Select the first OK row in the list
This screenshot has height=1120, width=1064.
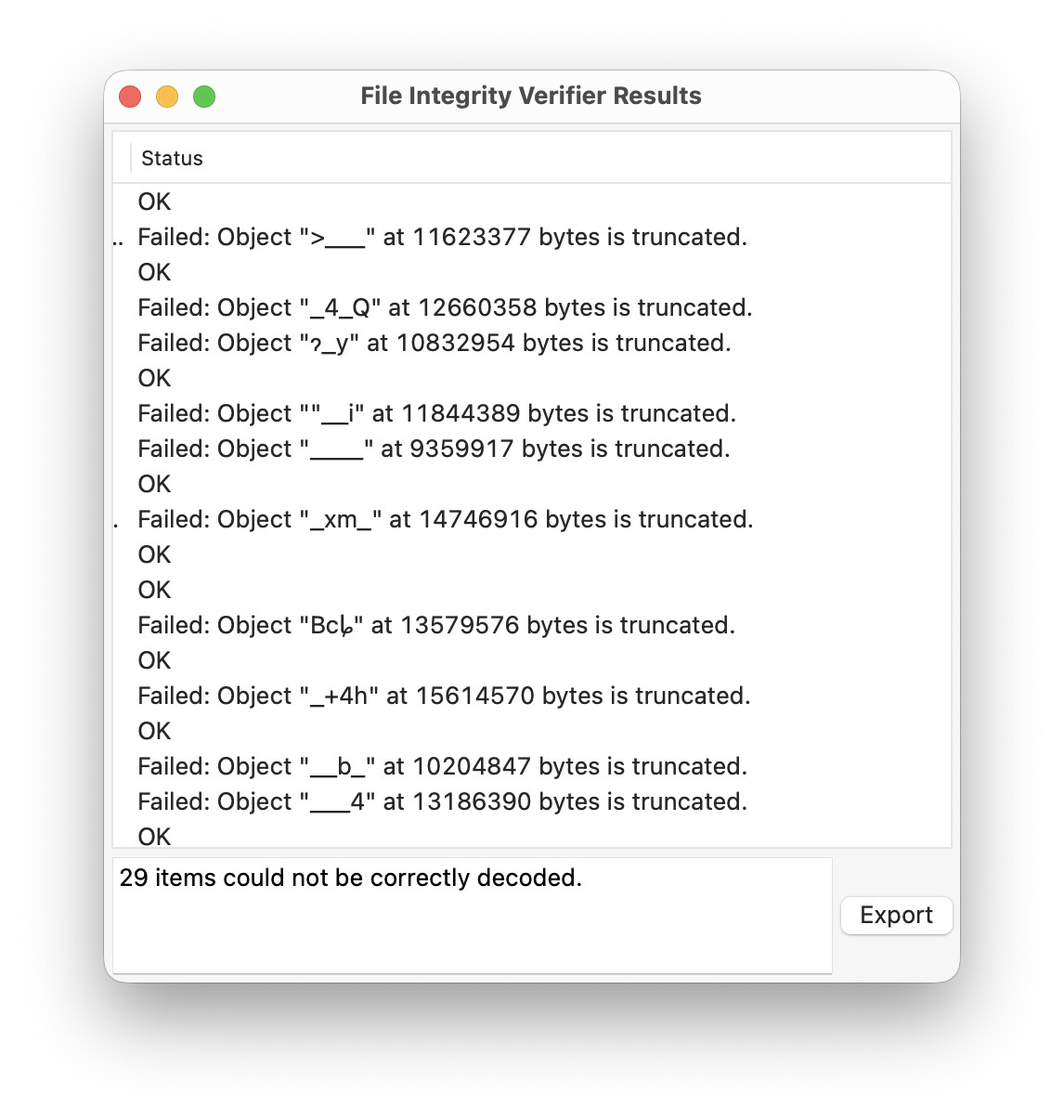point(531,202)
